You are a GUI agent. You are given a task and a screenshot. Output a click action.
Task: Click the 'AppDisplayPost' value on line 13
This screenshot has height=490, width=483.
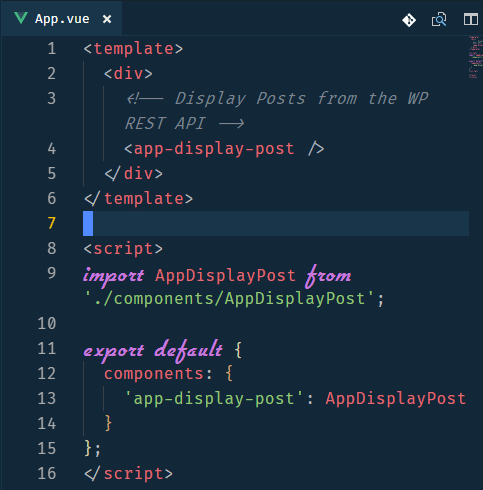396,399
